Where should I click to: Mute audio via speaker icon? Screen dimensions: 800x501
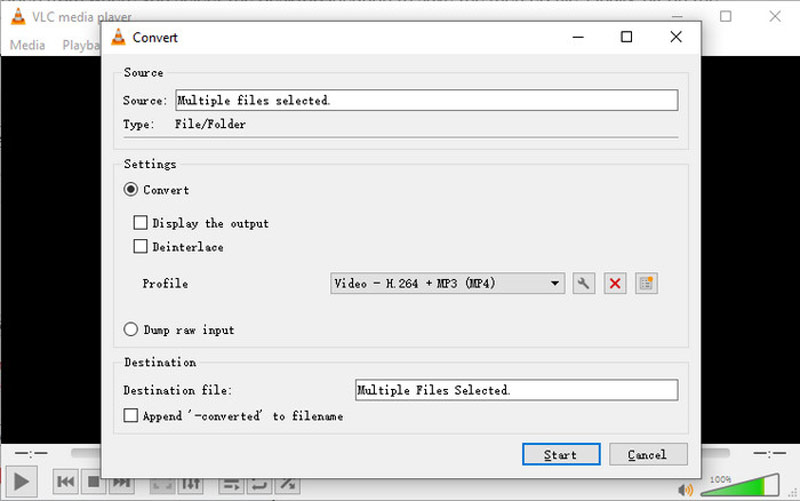(686, 490)
